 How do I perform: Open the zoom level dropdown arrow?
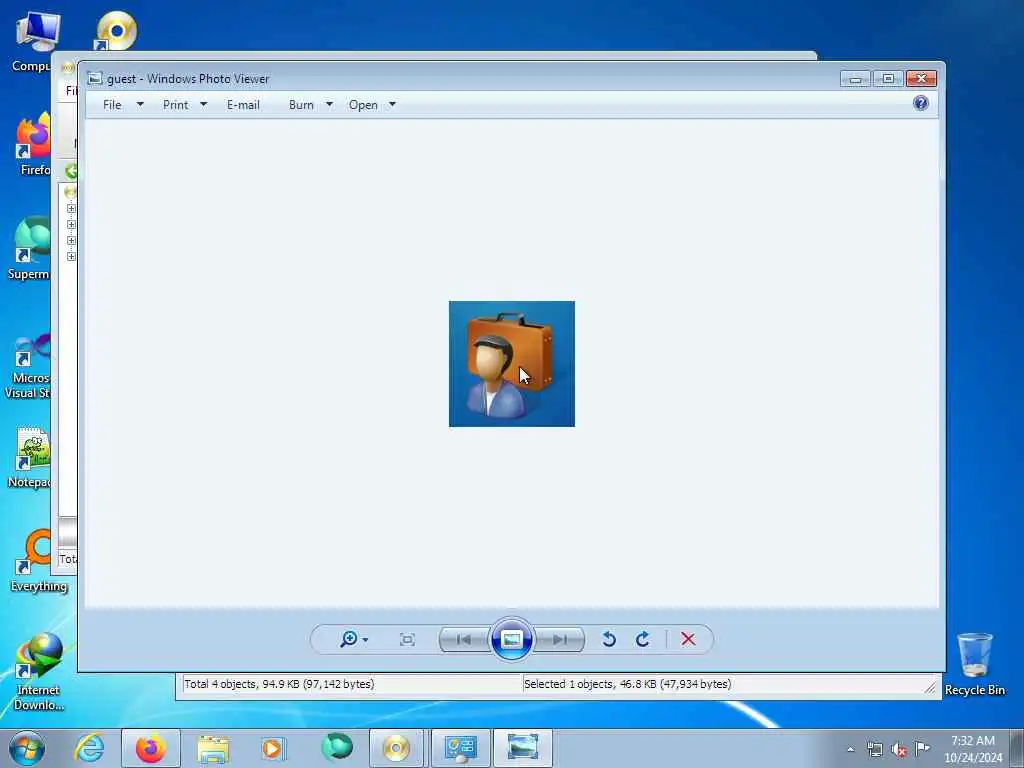point(365,640)
